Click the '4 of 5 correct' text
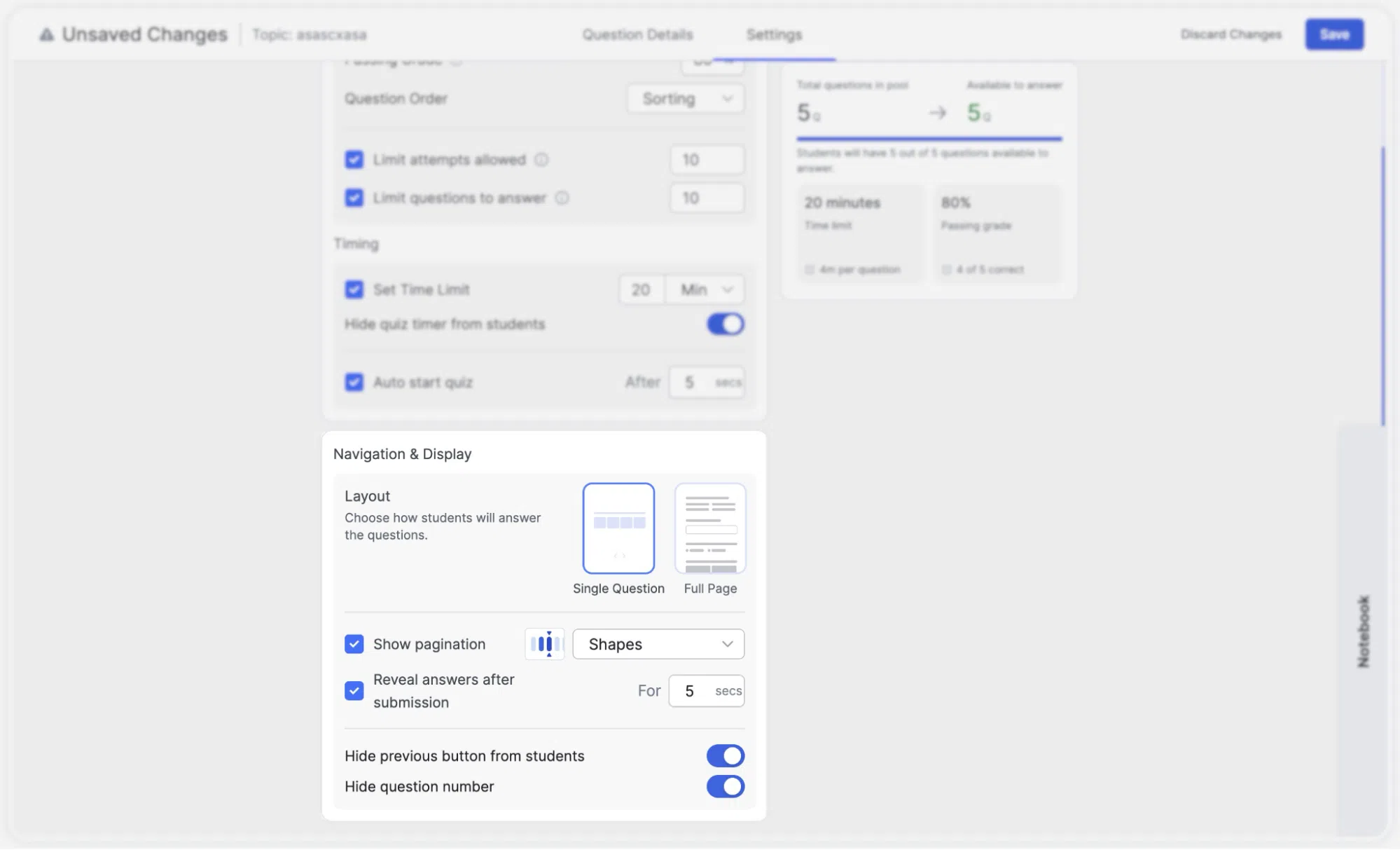 coord(990,270)
